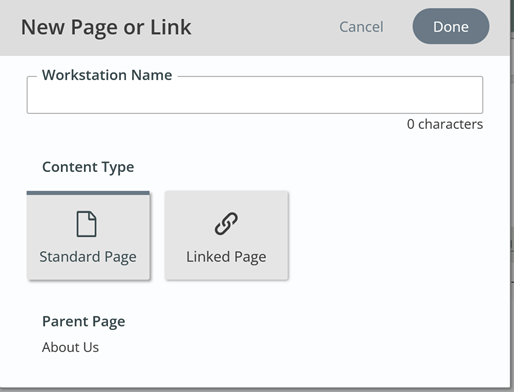Click the selected-card blue indicator bar
514x392 pixels.
click(x=88, y=193)
